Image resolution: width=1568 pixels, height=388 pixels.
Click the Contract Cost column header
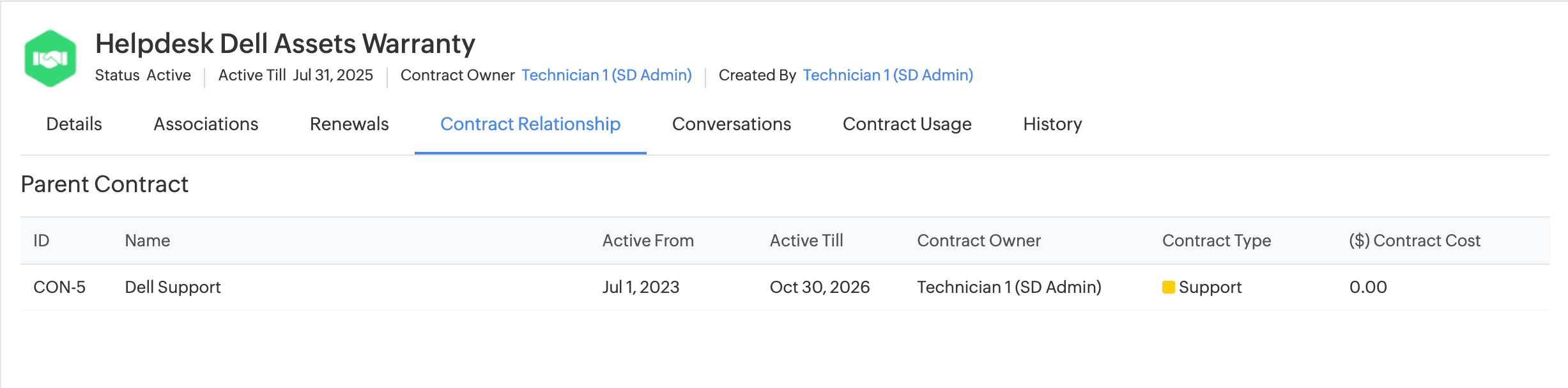(1415, 241)
